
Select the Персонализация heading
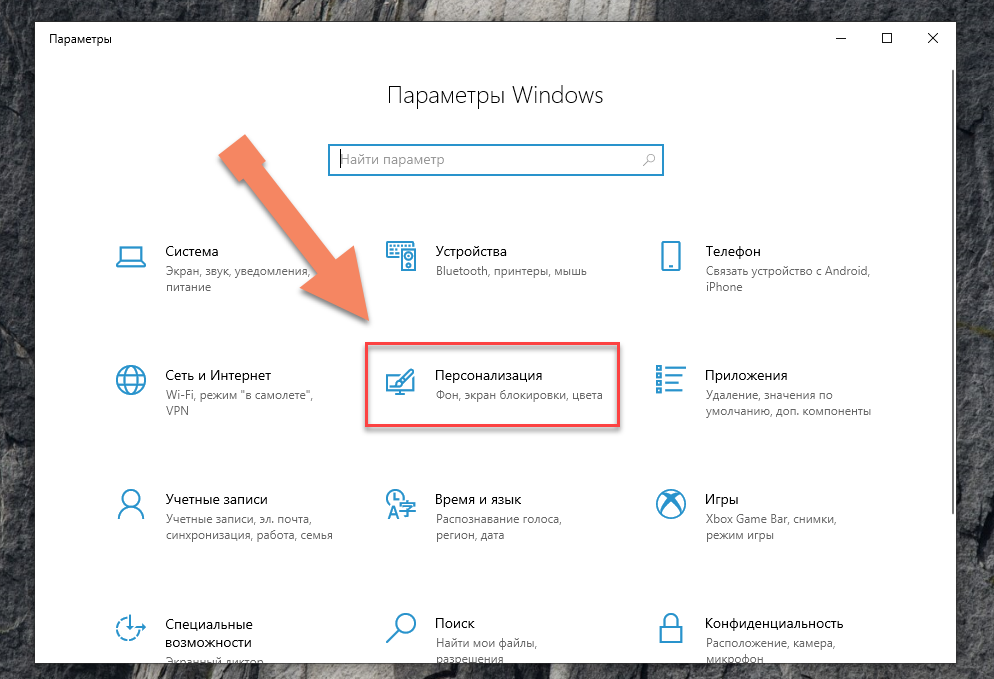(x=489, y=375)
